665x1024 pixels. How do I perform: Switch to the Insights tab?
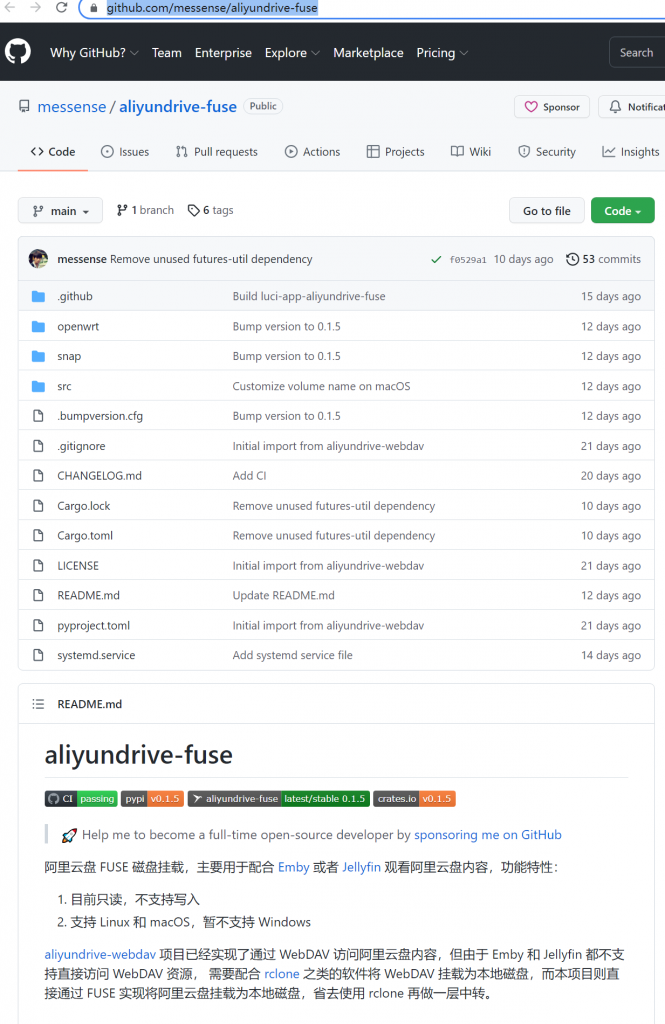pos(630,152)
